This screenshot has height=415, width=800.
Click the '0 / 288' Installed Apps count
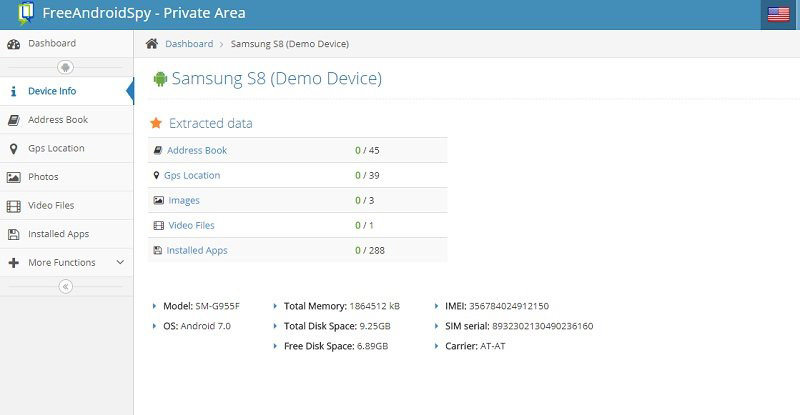(x=370, y=250)
